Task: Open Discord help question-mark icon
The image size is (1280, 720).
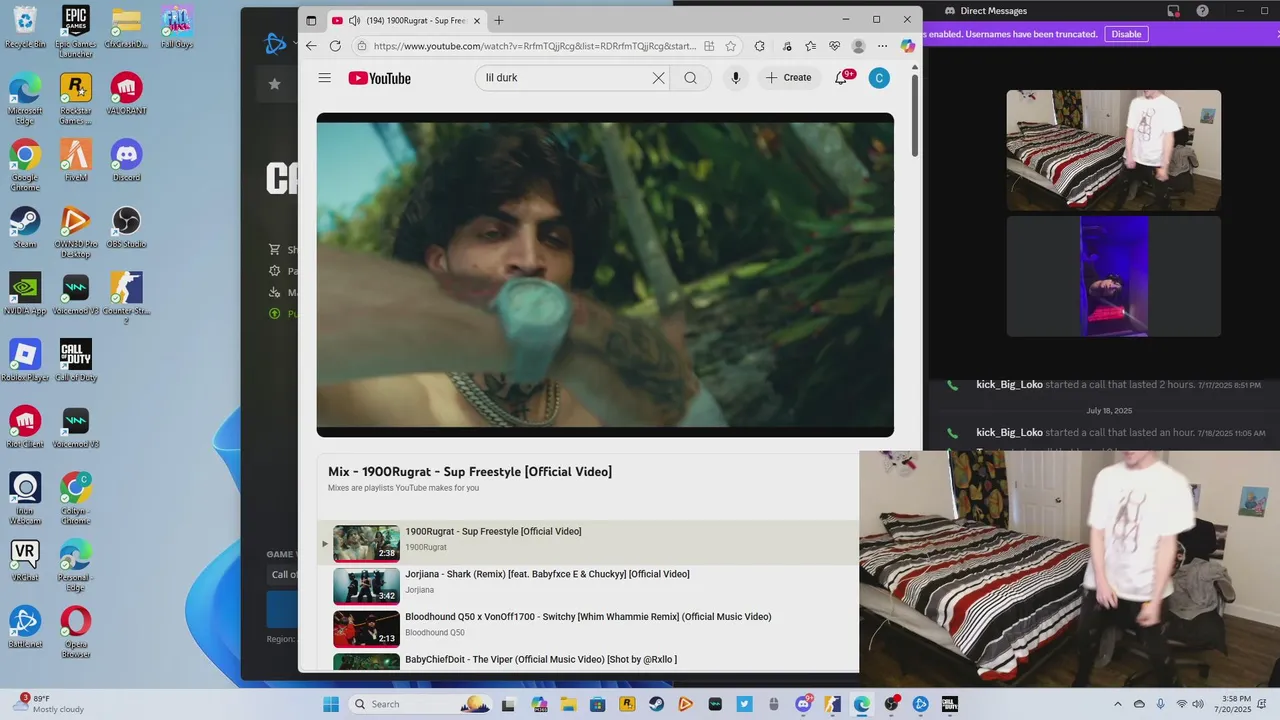Action: [1202, 11]
